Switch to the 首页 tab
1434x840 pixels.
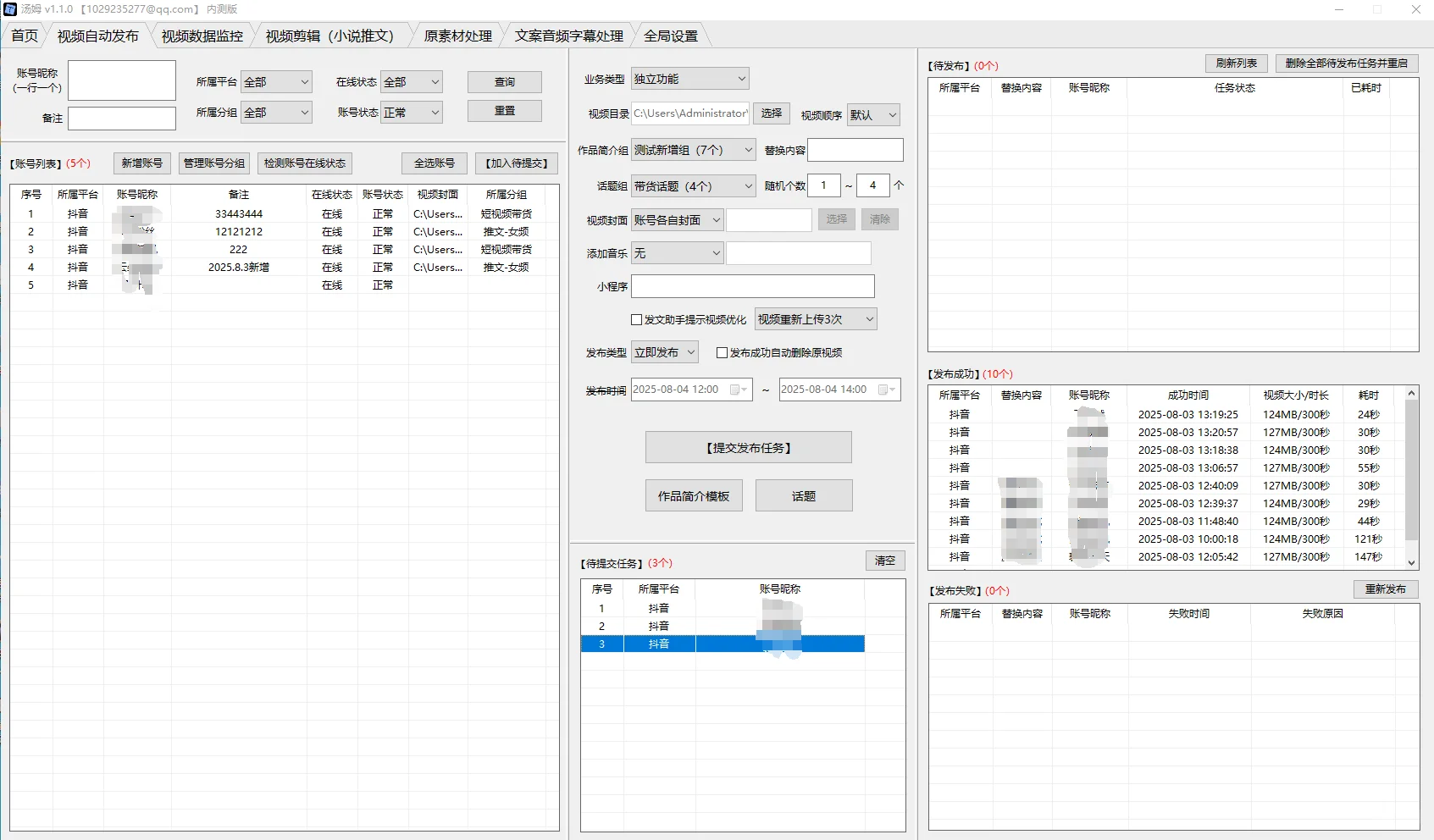click(25, 36)
